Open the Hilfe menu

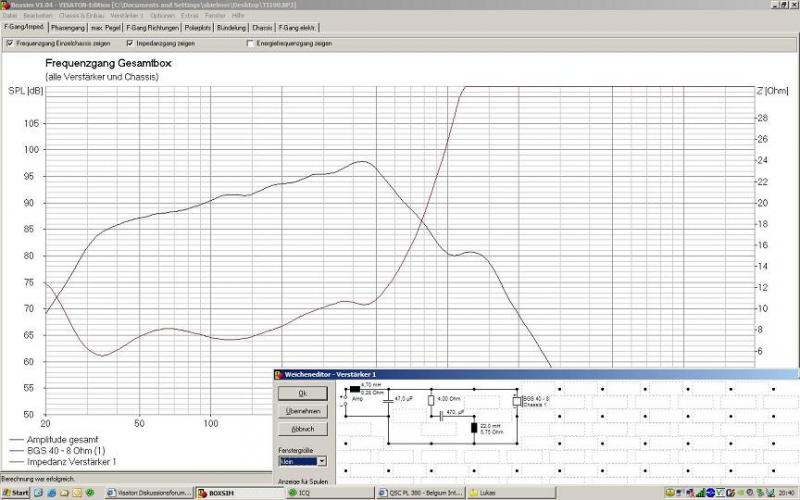[238, 16]
